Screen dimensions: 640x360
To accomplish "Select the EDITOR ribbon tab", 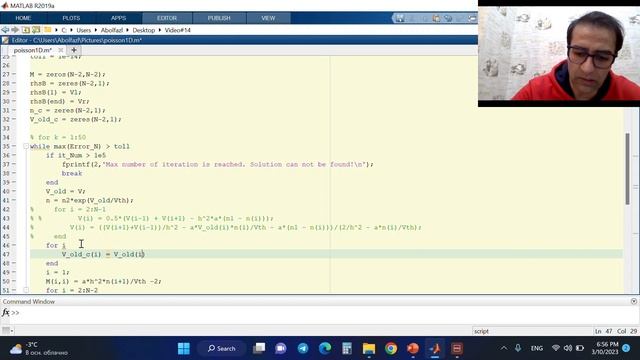I will (167, 18).
